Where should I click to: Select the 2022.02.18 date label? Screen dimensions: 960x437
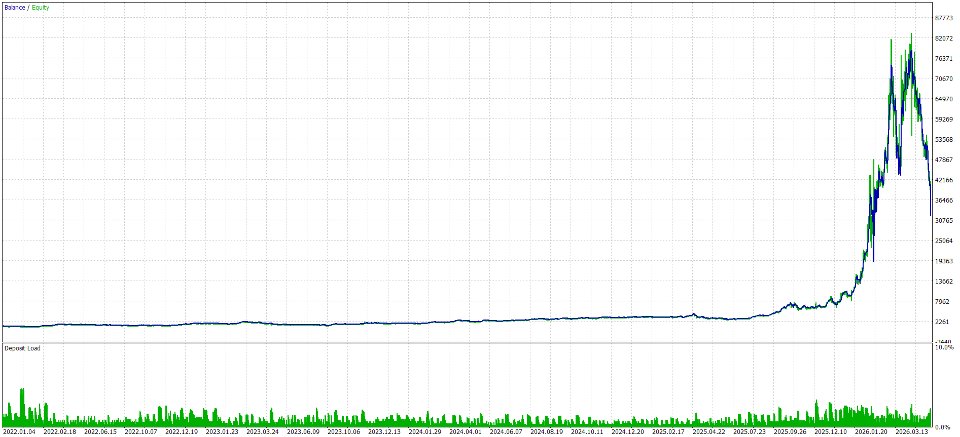tap(60, 431)
